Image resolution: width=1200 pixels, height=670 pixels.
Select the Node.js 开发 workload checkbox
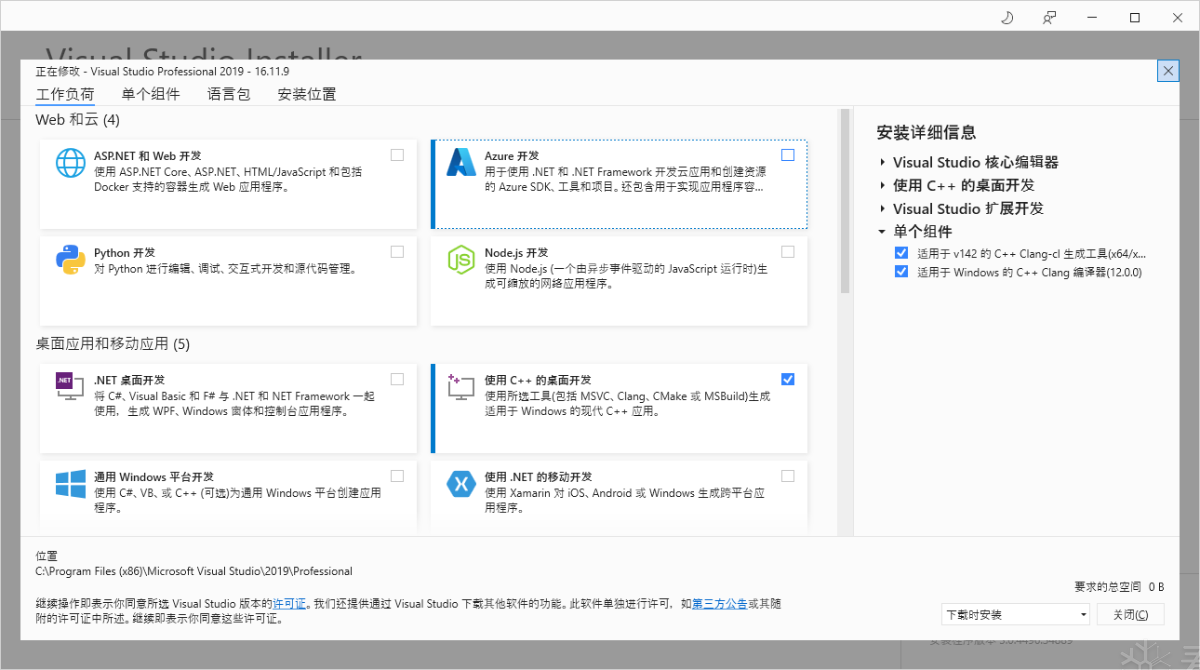click(x=788, y=252)
